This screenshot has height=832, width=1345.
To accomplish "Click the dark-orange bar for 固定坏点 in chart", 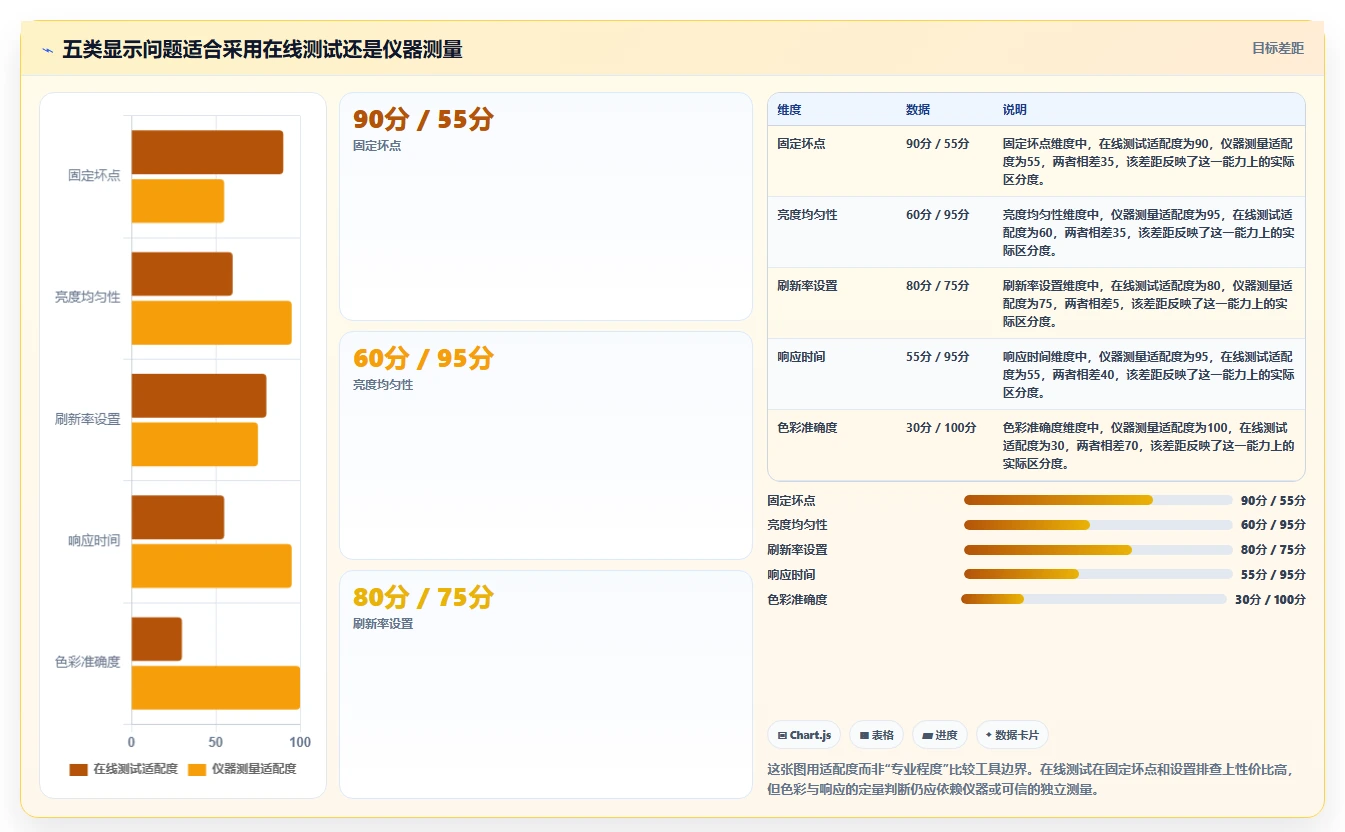I will 207,152.
